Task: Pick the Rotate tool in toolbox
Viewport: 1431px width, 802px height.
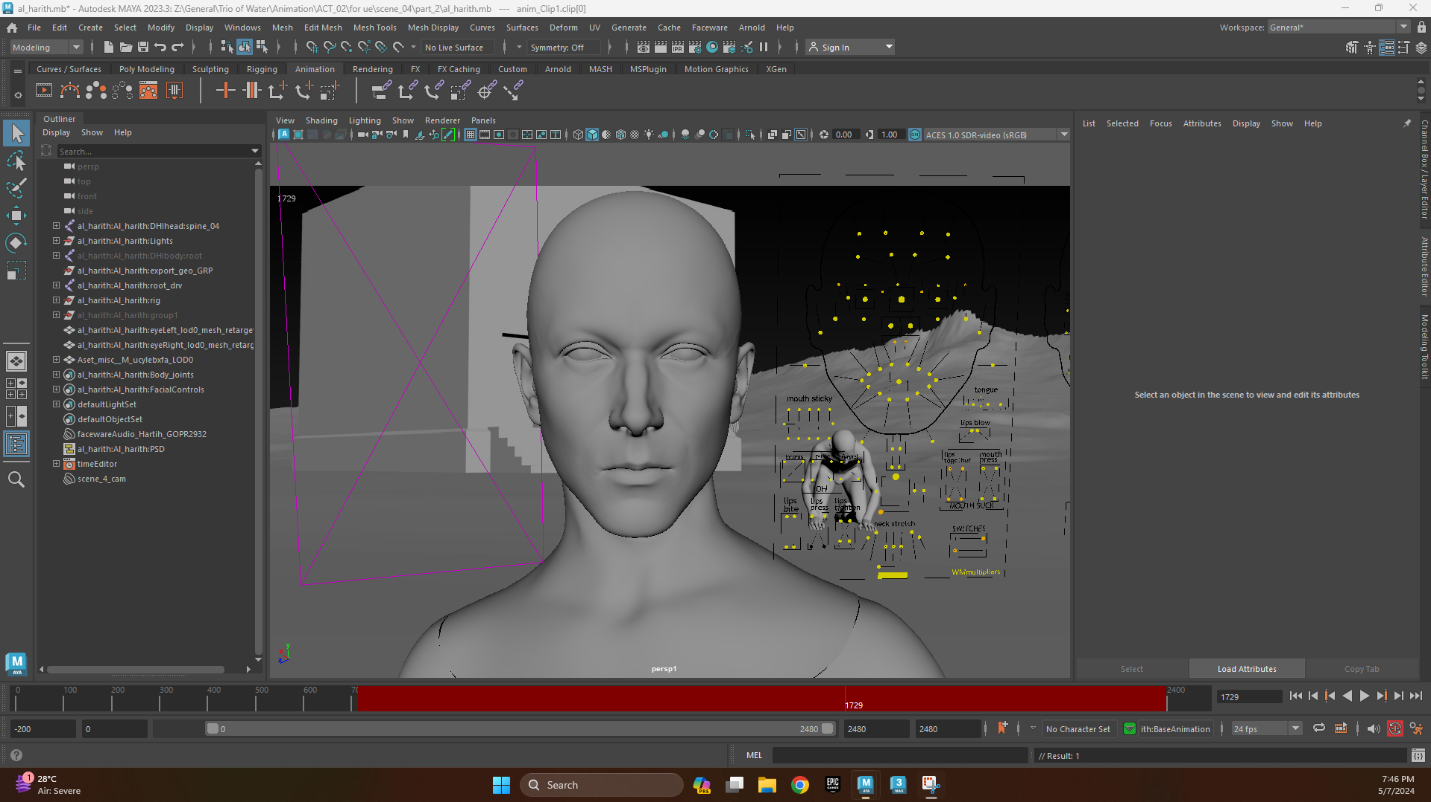Action: [x=16, y=243]
